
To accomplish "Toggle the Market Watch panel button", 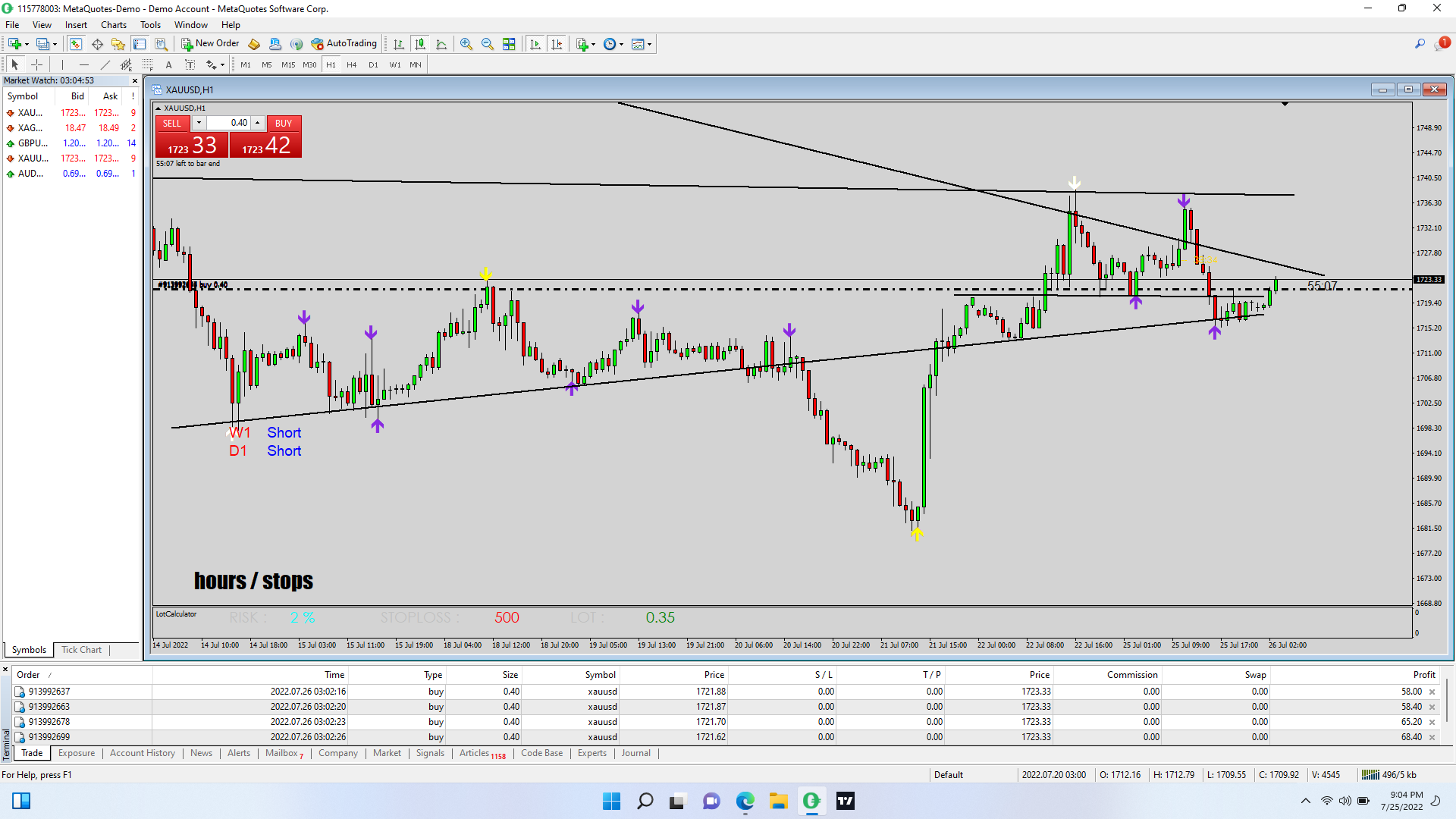I will coord(76,44).
